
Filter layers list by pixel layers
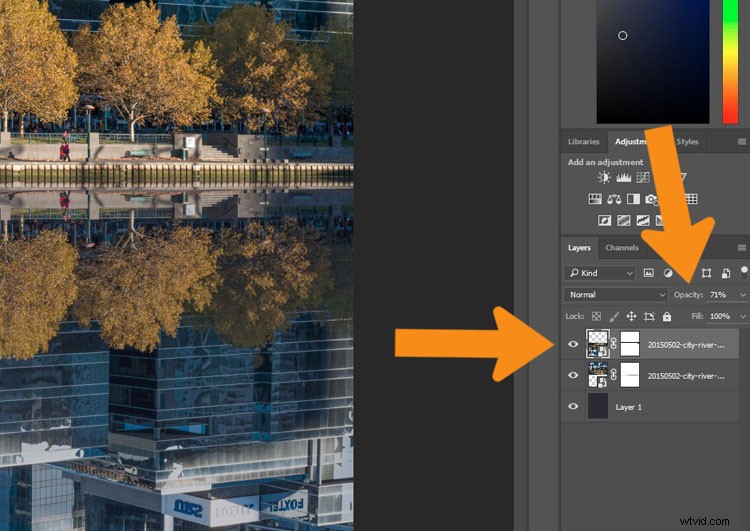(x=649, y=273)
